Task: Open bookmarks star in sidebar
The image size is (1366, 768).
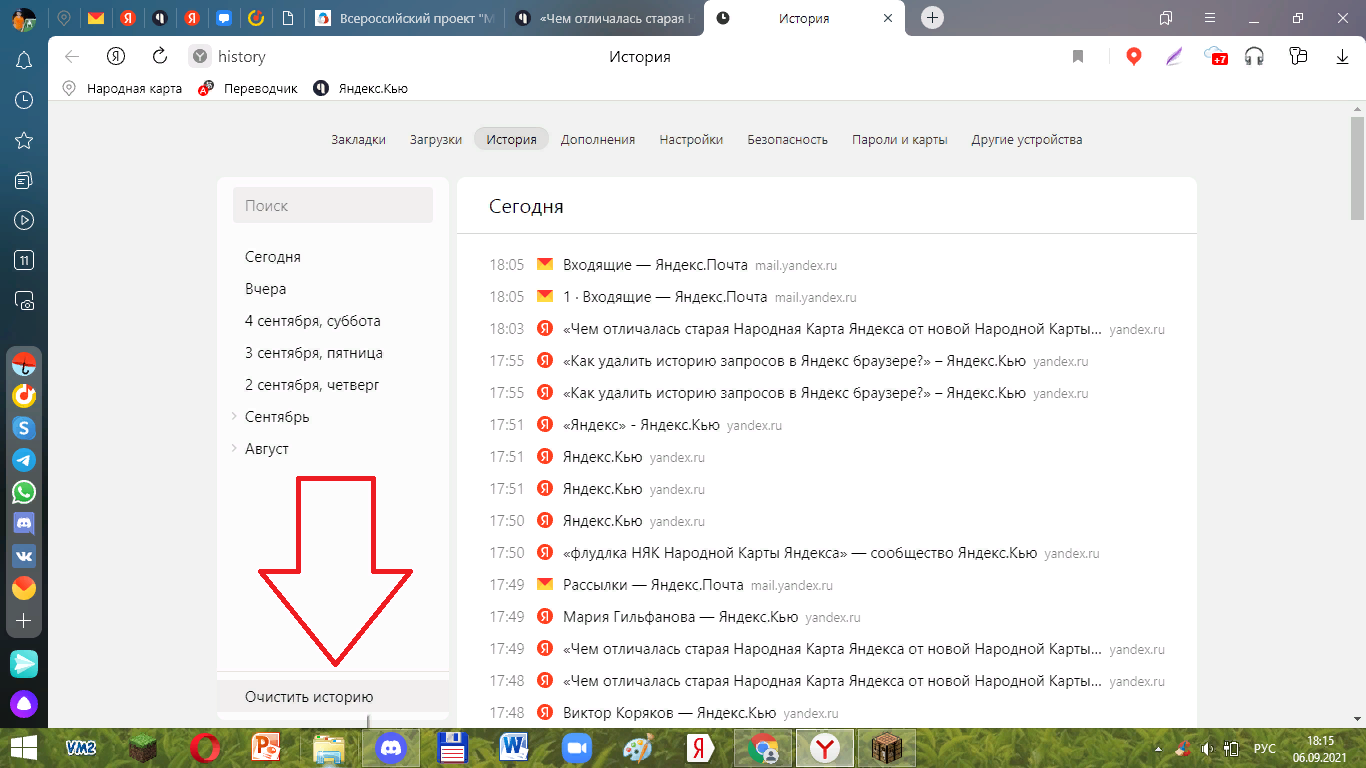Action: click(x=24, y=140)
